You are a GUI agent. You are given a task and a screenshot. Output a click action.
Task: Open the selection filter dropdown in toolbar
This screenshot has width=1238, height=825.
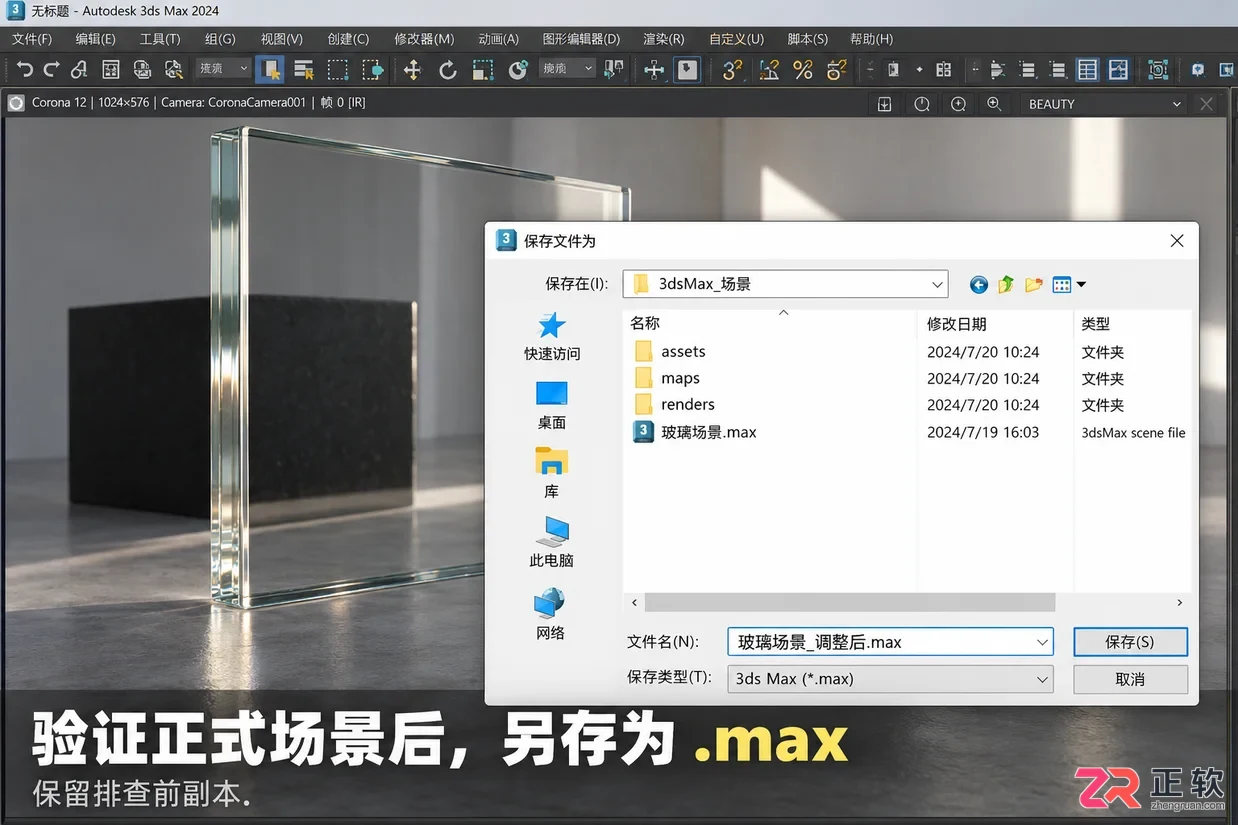click(223, 68)
